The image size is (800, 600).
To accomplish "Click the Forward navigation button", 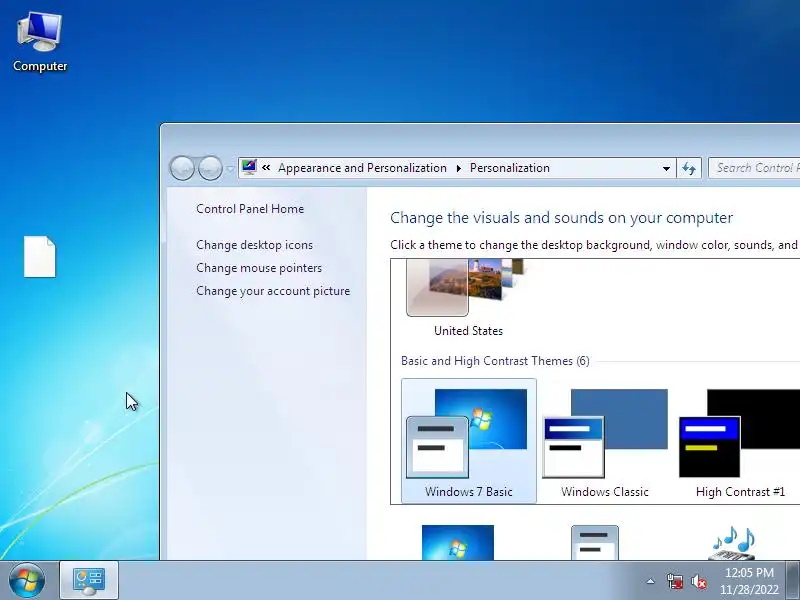I will 210,168.
